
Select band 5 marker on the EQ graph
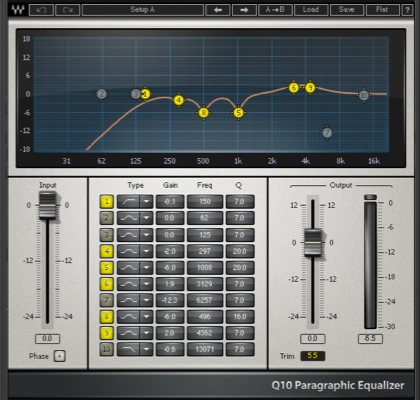pyautogui.click(x=238, y=113)
